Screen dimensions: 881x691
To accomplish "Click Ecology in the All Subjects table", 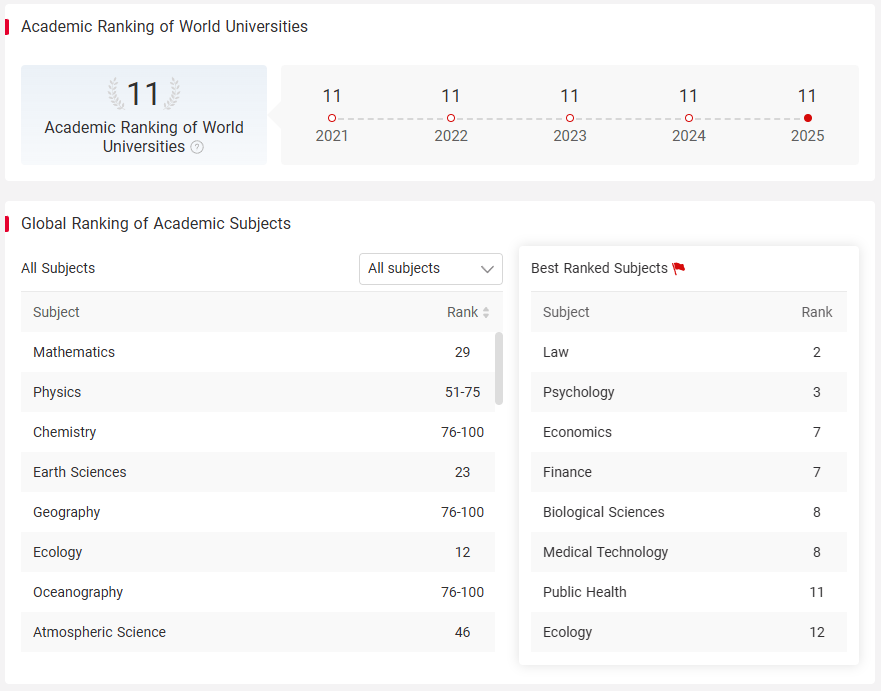I will (x=258, y=552).
